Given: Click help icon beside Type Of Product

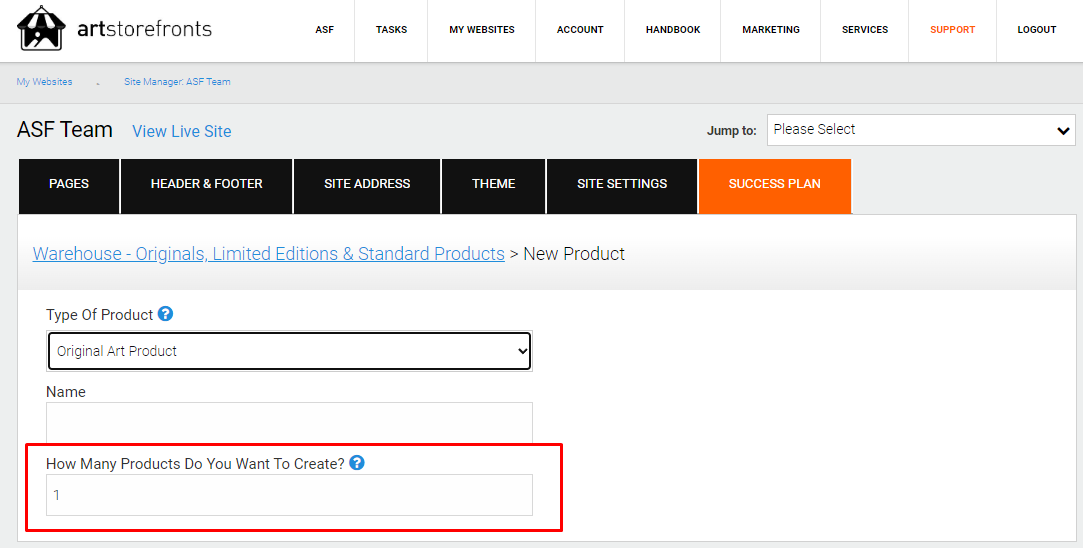Looking at the screenshot, I should pos(166,314).
